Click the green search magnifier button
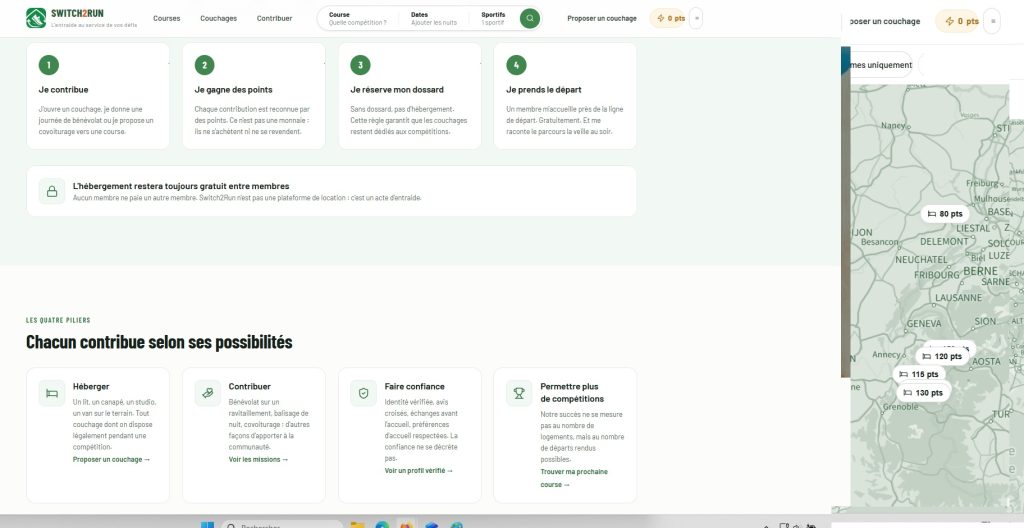The height and width of the screenshot is (528, 1024). tap(530, 18)
